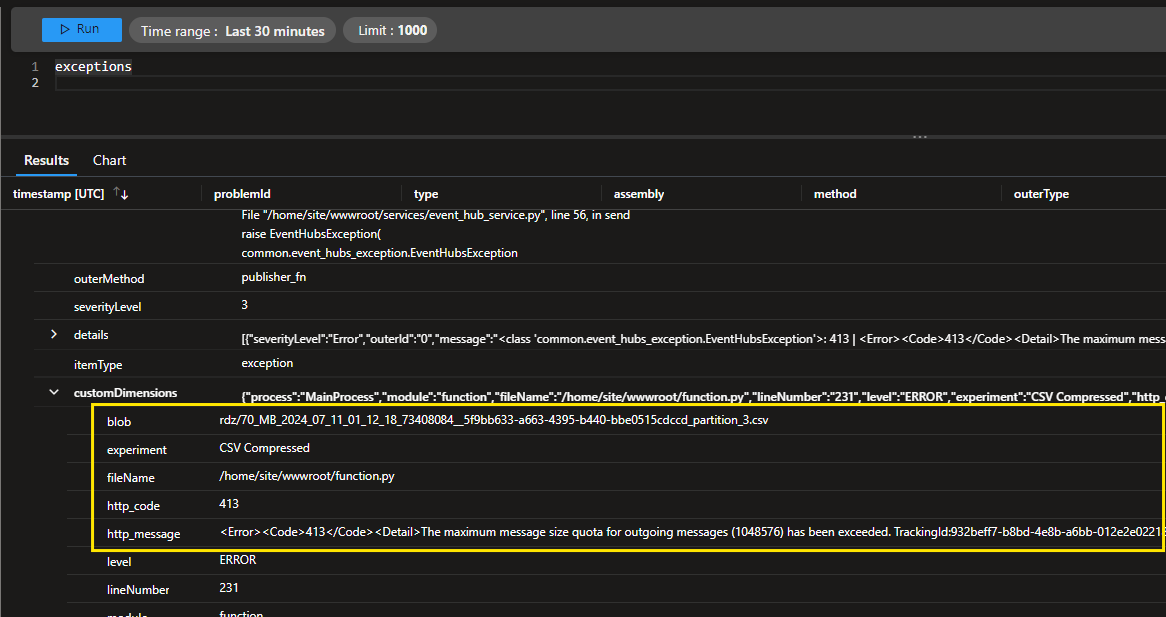Select the itemType field name

[x=98, y=365]
